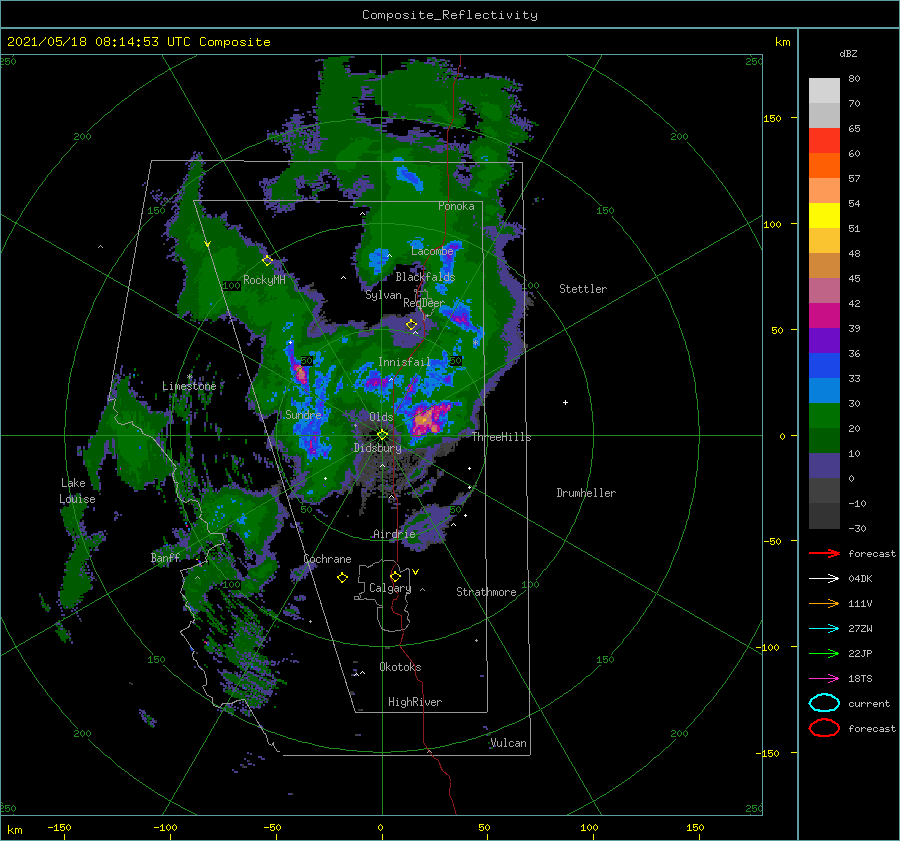Select the orange 111V arrow symbol

coord(824,603)
